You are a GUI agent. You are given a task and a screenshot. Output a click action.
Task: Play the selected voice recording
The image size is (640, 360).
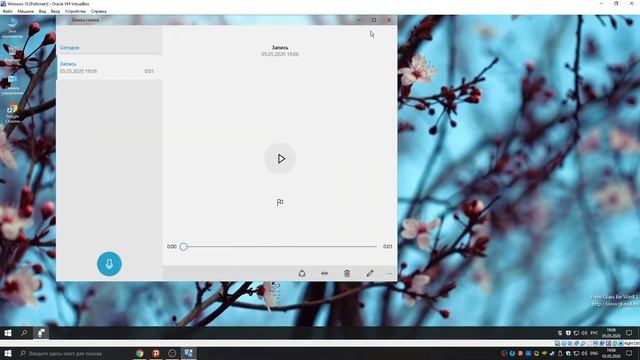pyautogui.click(x=280, y=159)
